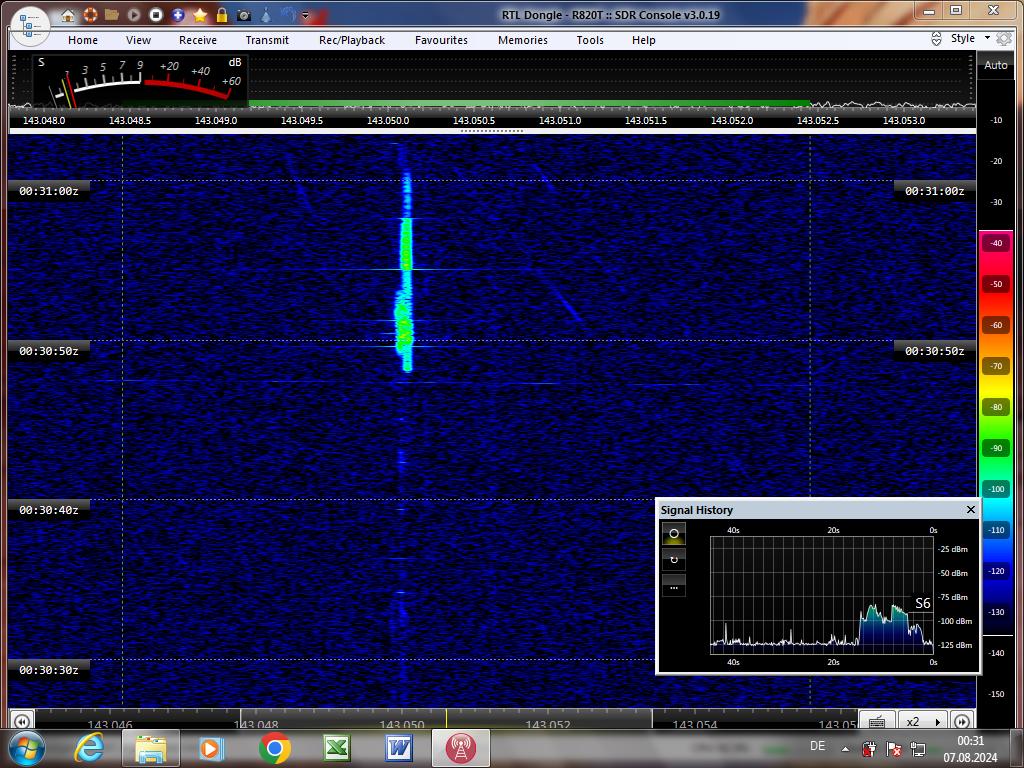
Task: Open the Tools ribbon tab
Action: click(x=590, y=40)
